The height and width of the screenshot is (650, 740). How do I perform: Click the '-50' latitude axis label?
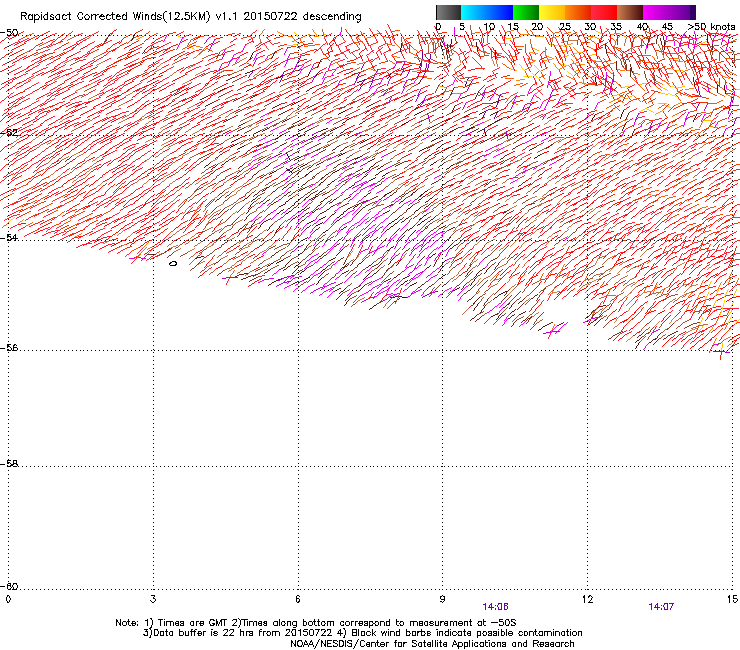[x=9, y=33]
